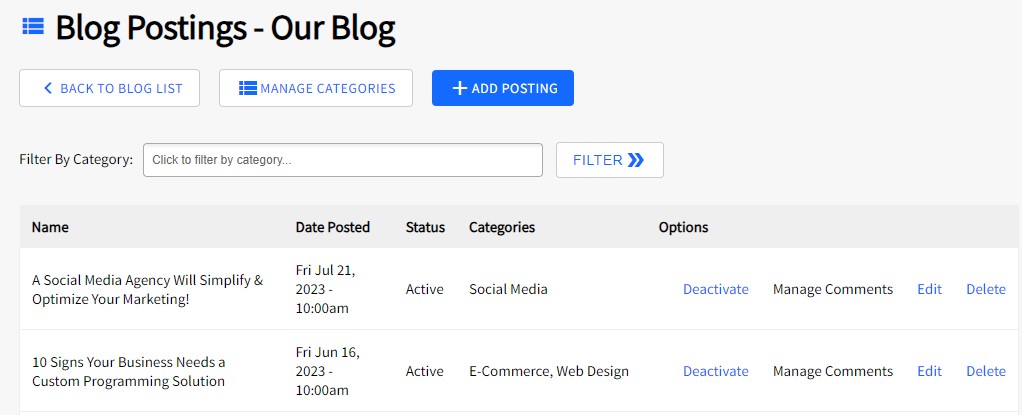Manage comments for the Social Media Agency post
This screenshot has height=415, width=1022.
coord(832,289)
